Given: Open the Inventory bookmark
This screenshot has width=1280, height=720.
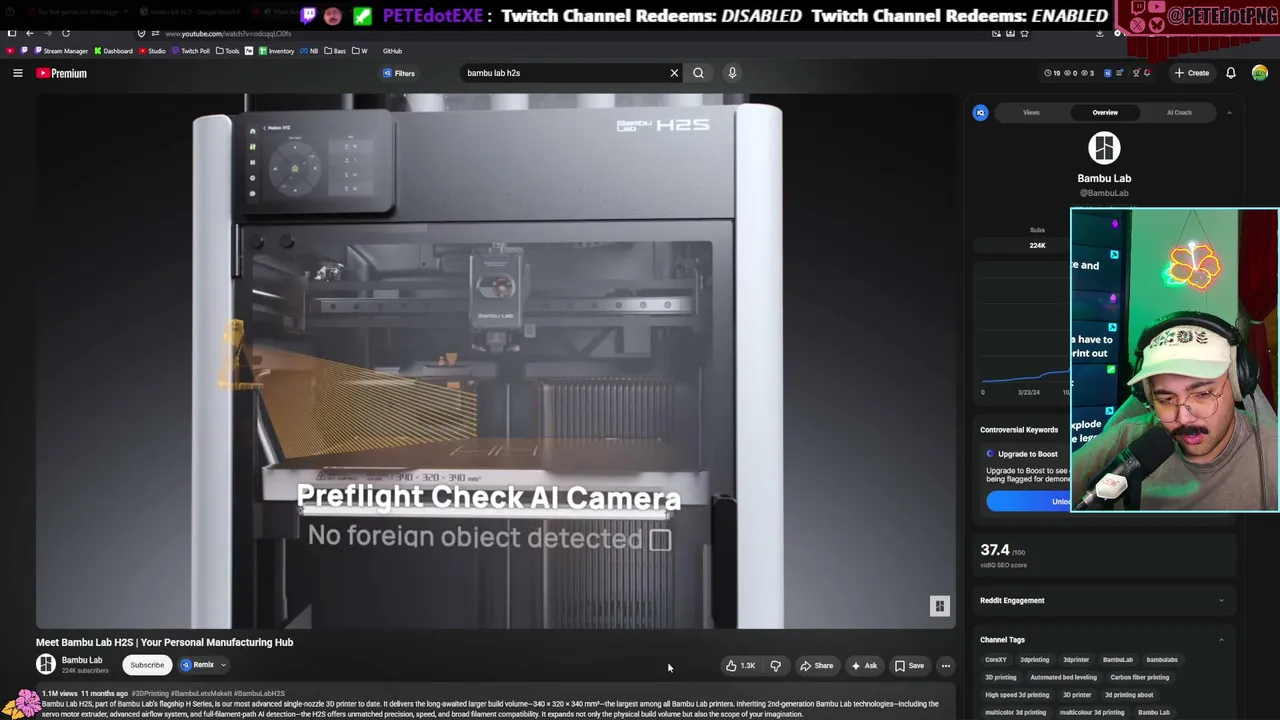Looking at the screenshot, I should tap(277, 51).
